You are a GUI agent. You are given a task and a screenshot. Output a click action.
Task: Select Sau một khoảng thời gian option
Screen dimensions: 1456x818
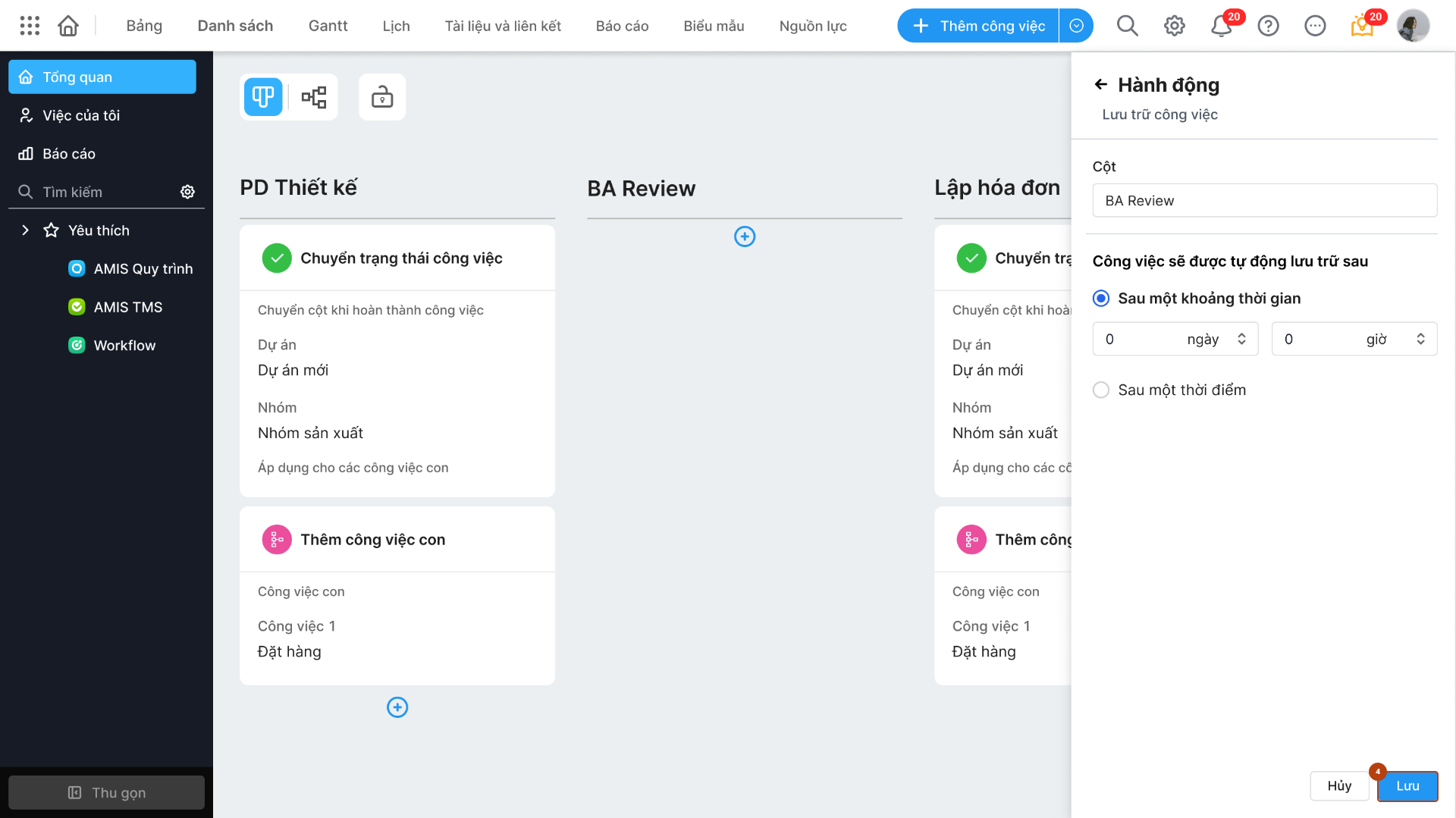click(x=1101, y=298)
